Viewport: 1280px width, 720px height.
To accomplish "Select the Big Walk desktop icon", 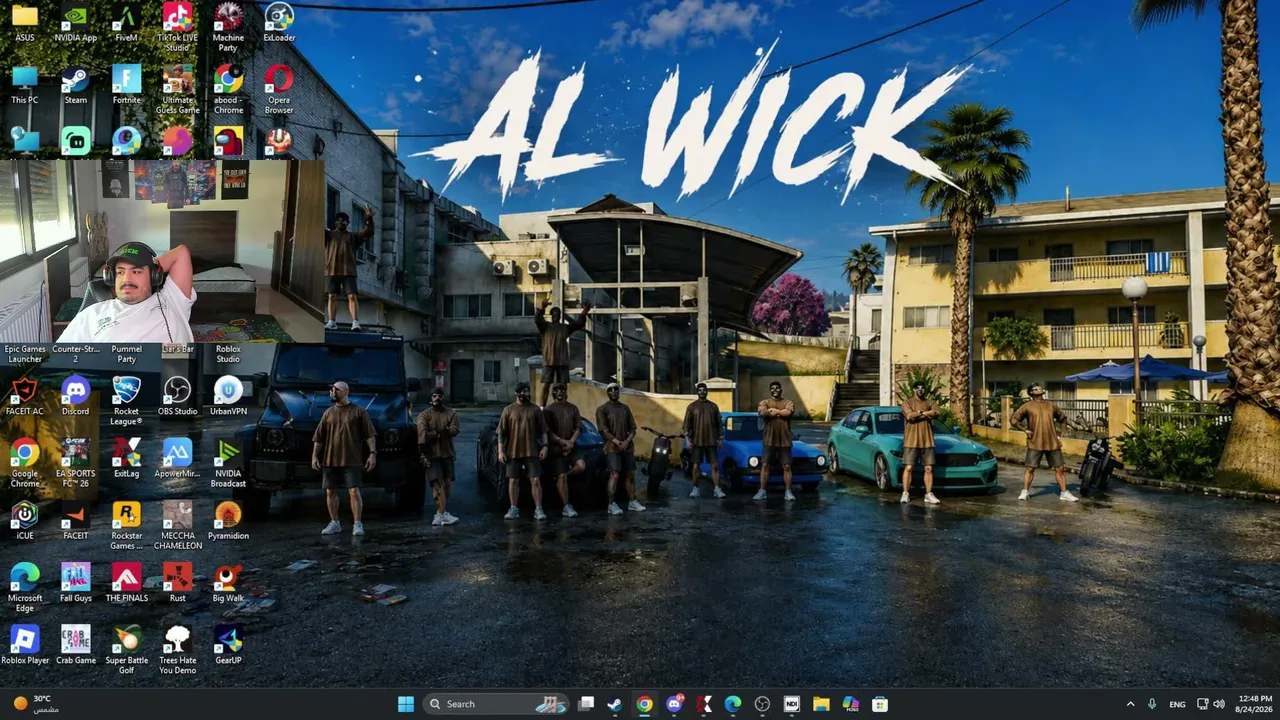I will click(228, 582).
